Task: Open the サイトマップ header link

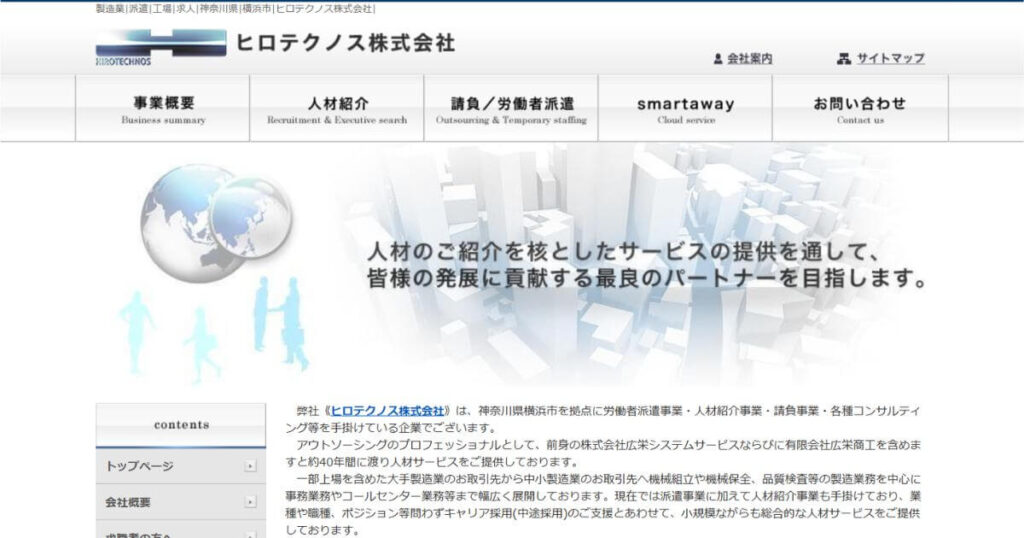Action: [891, 58]
